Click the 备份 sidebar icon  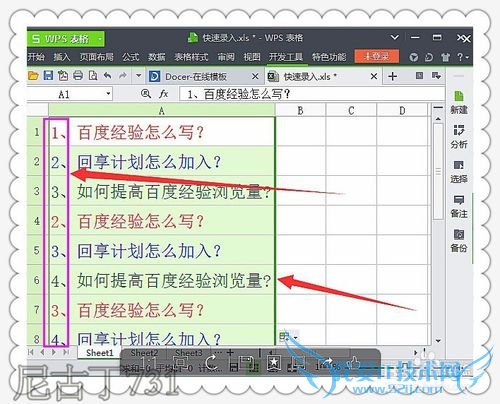(x=459, y=240)
